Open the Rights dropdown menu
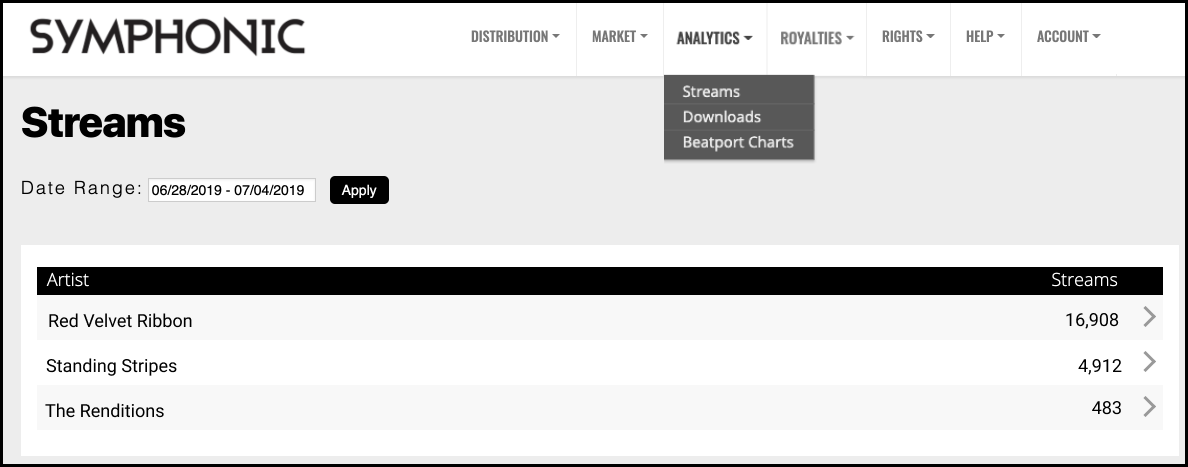The width and height of the screenshot is (1188, 467). click(x=908, y=36)
